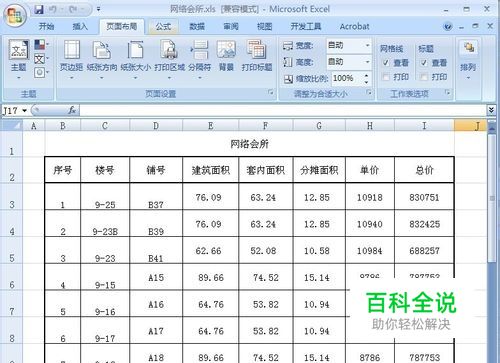Toggle 网格线 查看 checkbox
The width and height of the screenshot is (500, 363).
(386, 63)
